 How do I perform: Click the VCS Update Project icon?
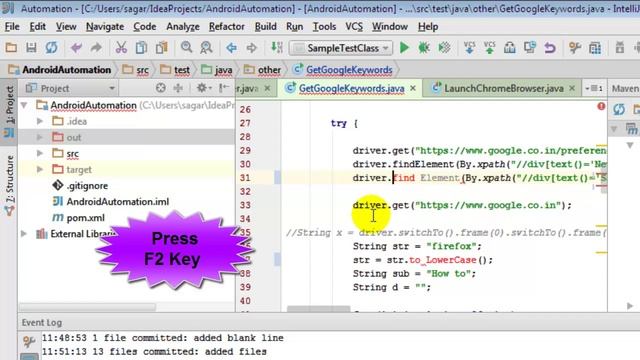point(469,48)
